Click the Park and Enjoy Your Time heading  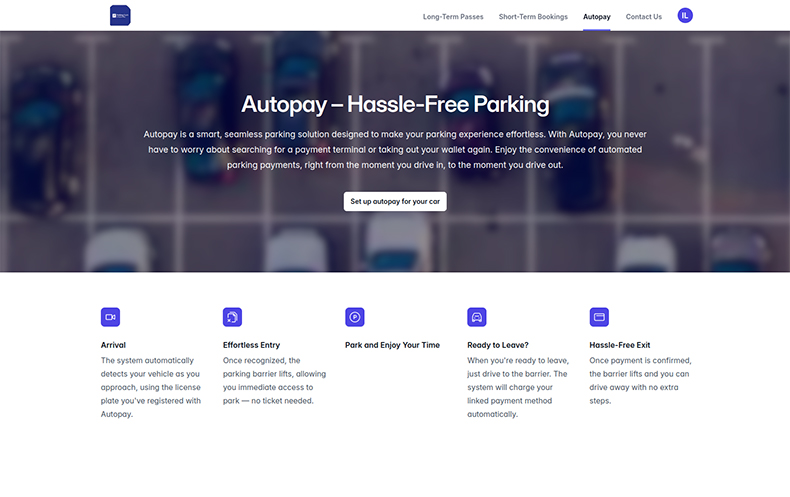point(392,345)
